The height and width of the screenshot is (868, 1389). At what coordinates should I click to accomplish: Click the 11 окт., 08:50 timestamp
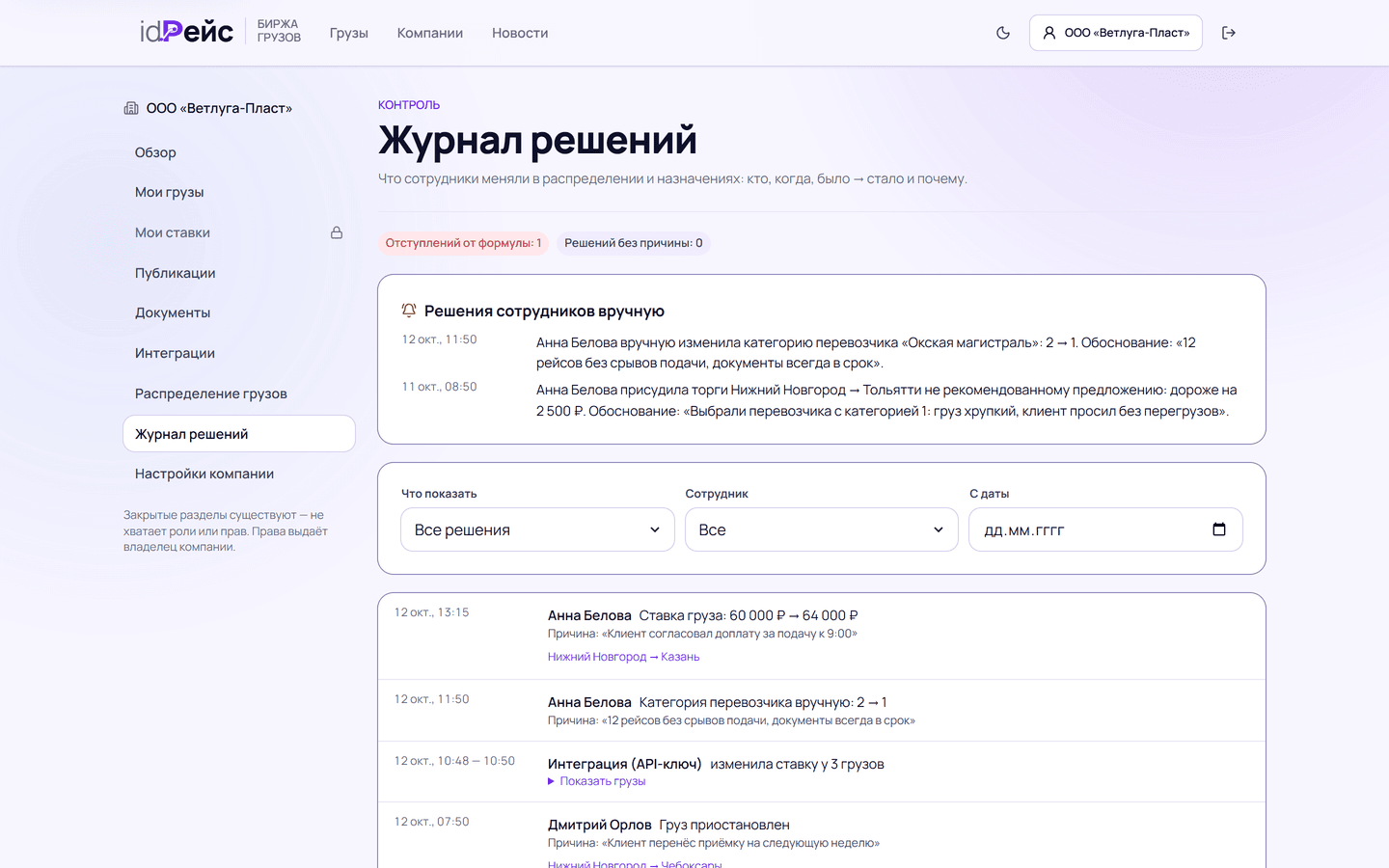tap(440, 387)
